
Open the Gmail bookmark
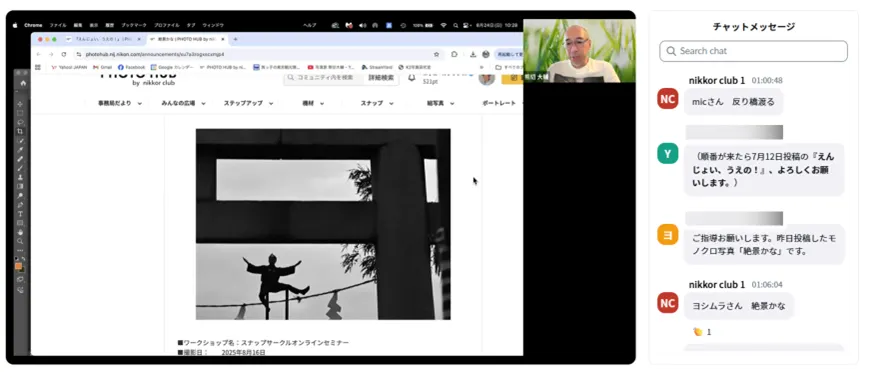102,67
